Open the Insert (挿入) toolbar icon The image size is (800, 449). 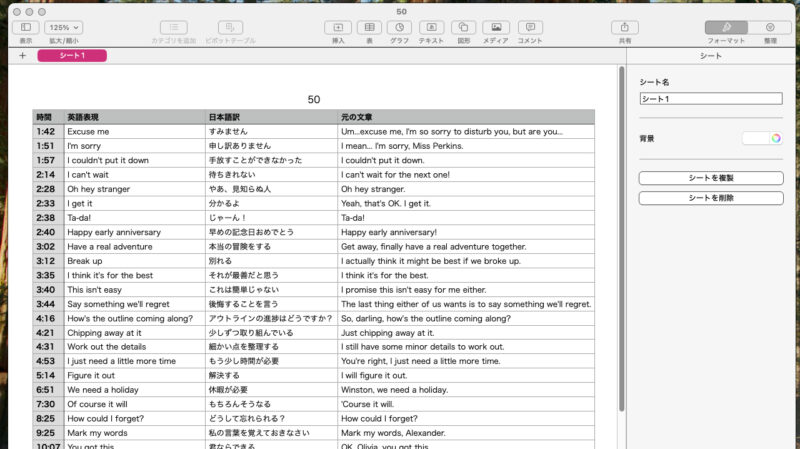point(338,27)
